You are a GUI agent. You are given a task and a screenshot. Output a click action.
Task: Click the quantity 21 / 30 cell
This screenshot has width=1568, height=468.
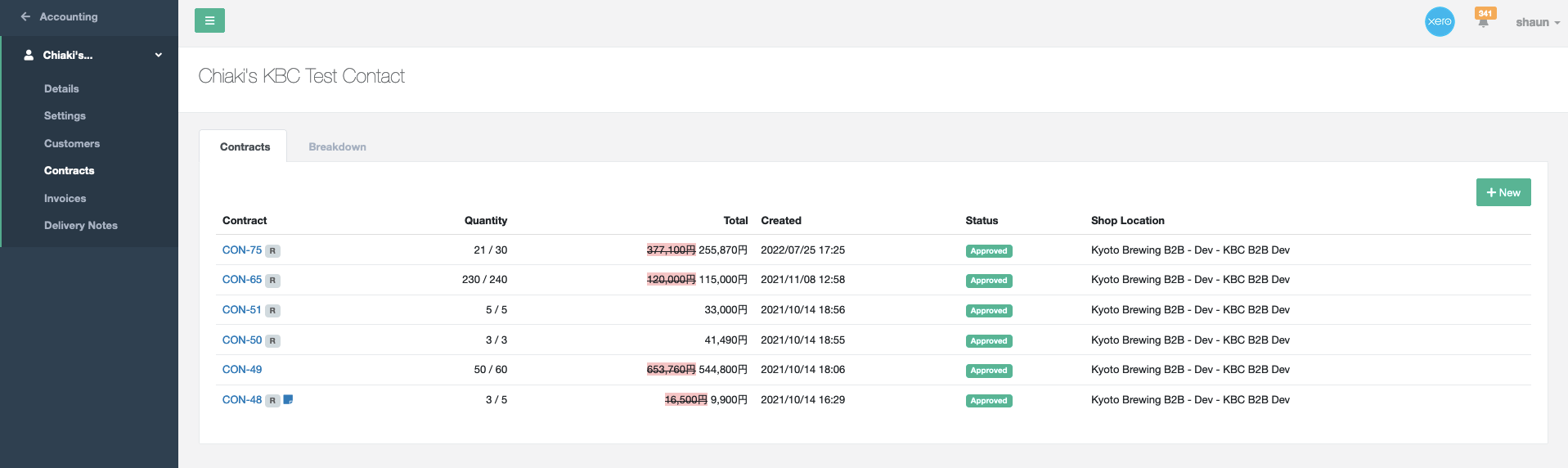point(490,250)
